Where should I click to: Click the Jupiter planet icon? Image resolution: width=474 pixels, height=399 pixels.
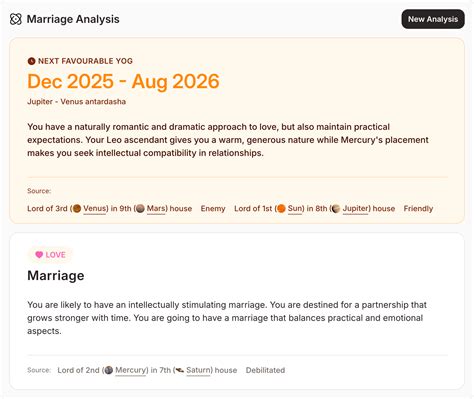[336, 209]
